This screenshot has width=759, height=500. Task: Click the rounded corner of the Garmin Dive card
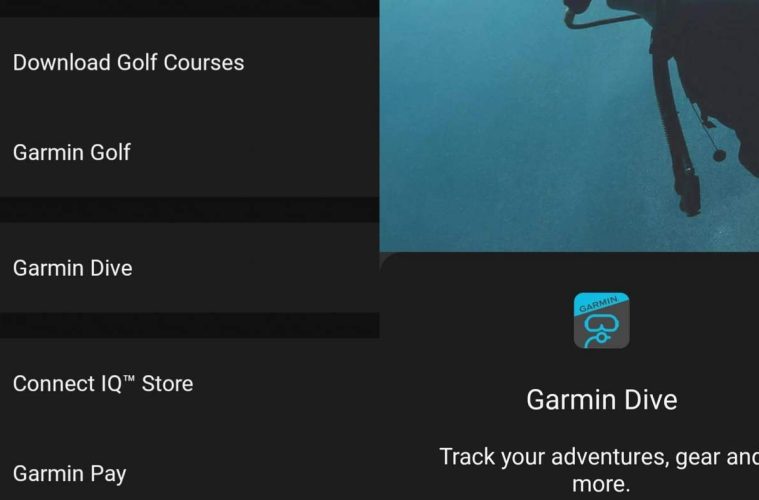387,260
